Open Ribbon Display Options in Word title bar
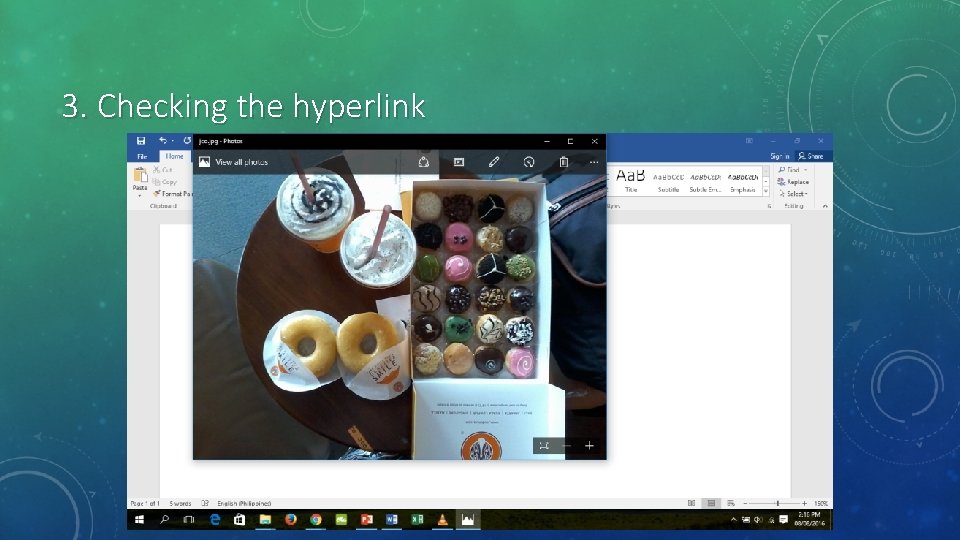The height and width of the screenshot is (540, 960). coord(749,141)
